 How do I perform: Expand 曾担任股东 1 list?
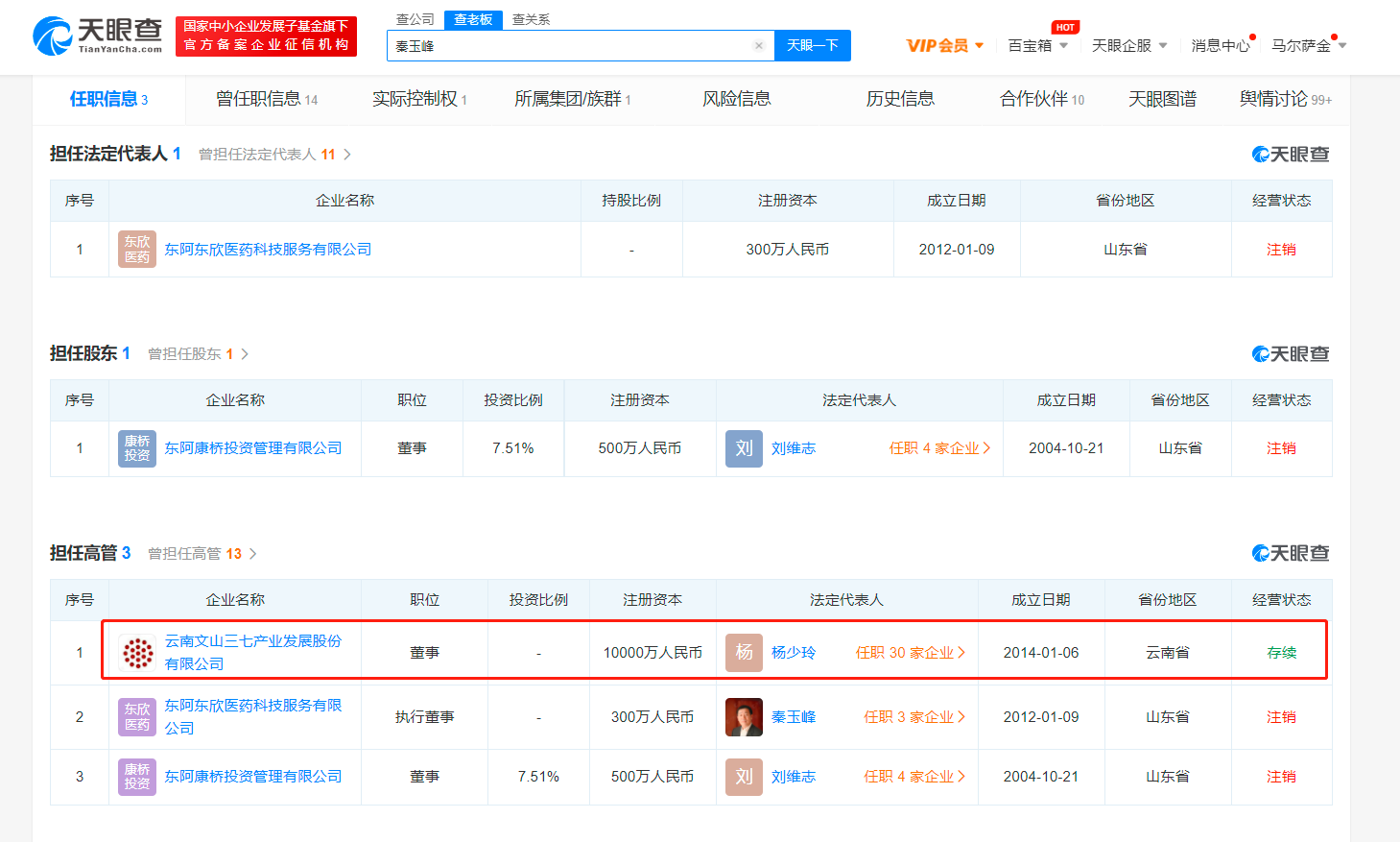198,354
